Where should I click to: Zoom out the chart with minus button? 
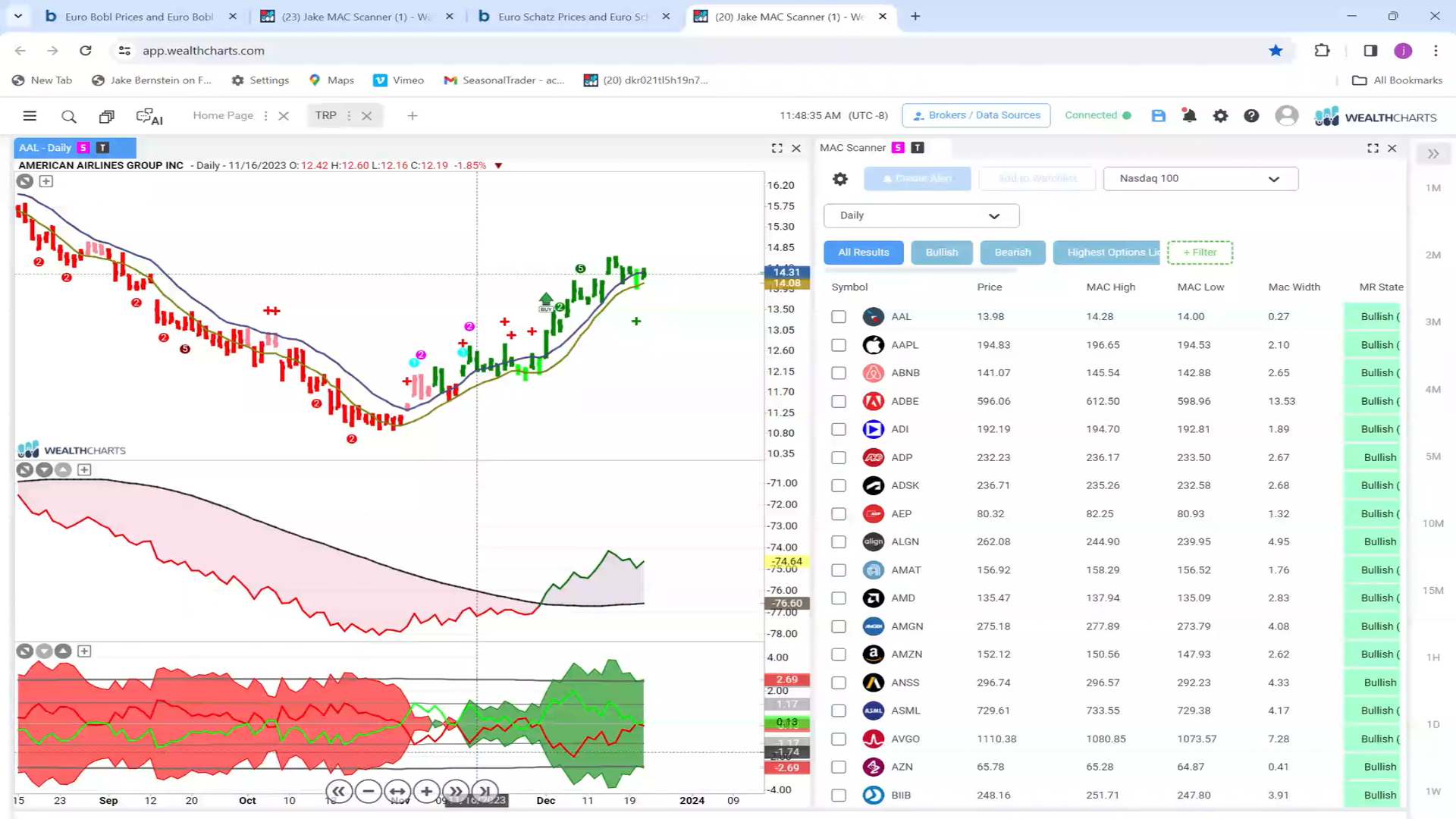[369, 792]
